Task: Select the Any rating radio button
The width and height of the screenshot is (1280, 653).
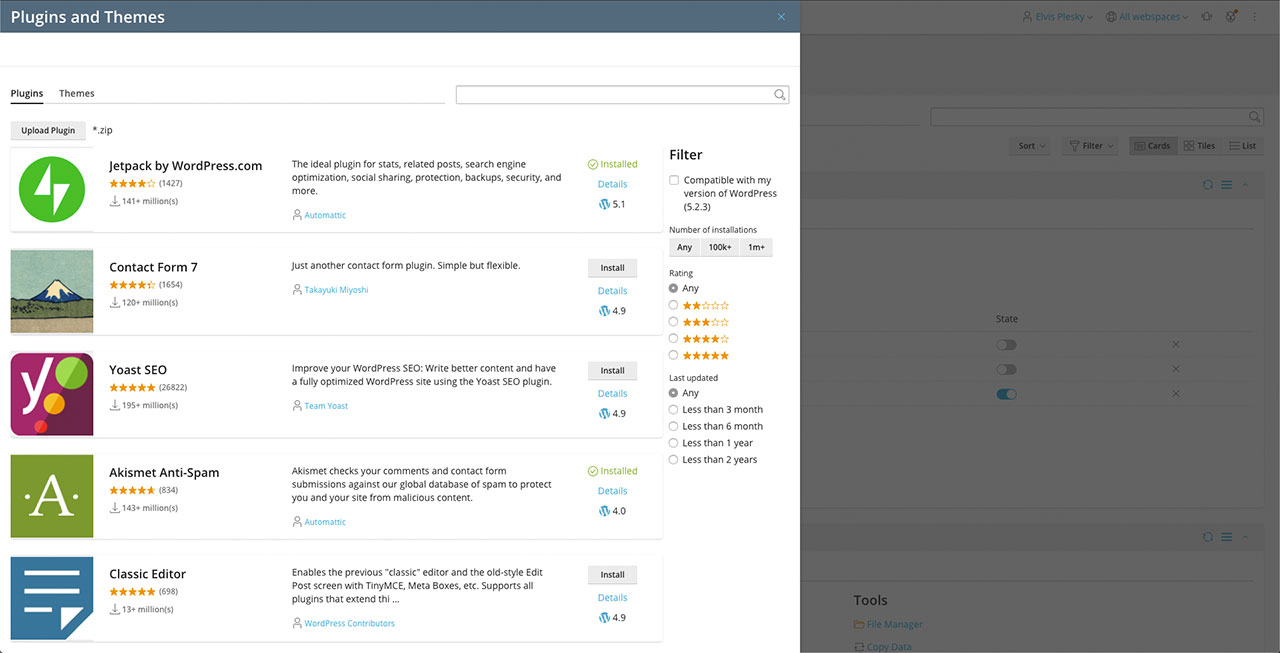Action: pyautogui.click(x=673, y=288)
